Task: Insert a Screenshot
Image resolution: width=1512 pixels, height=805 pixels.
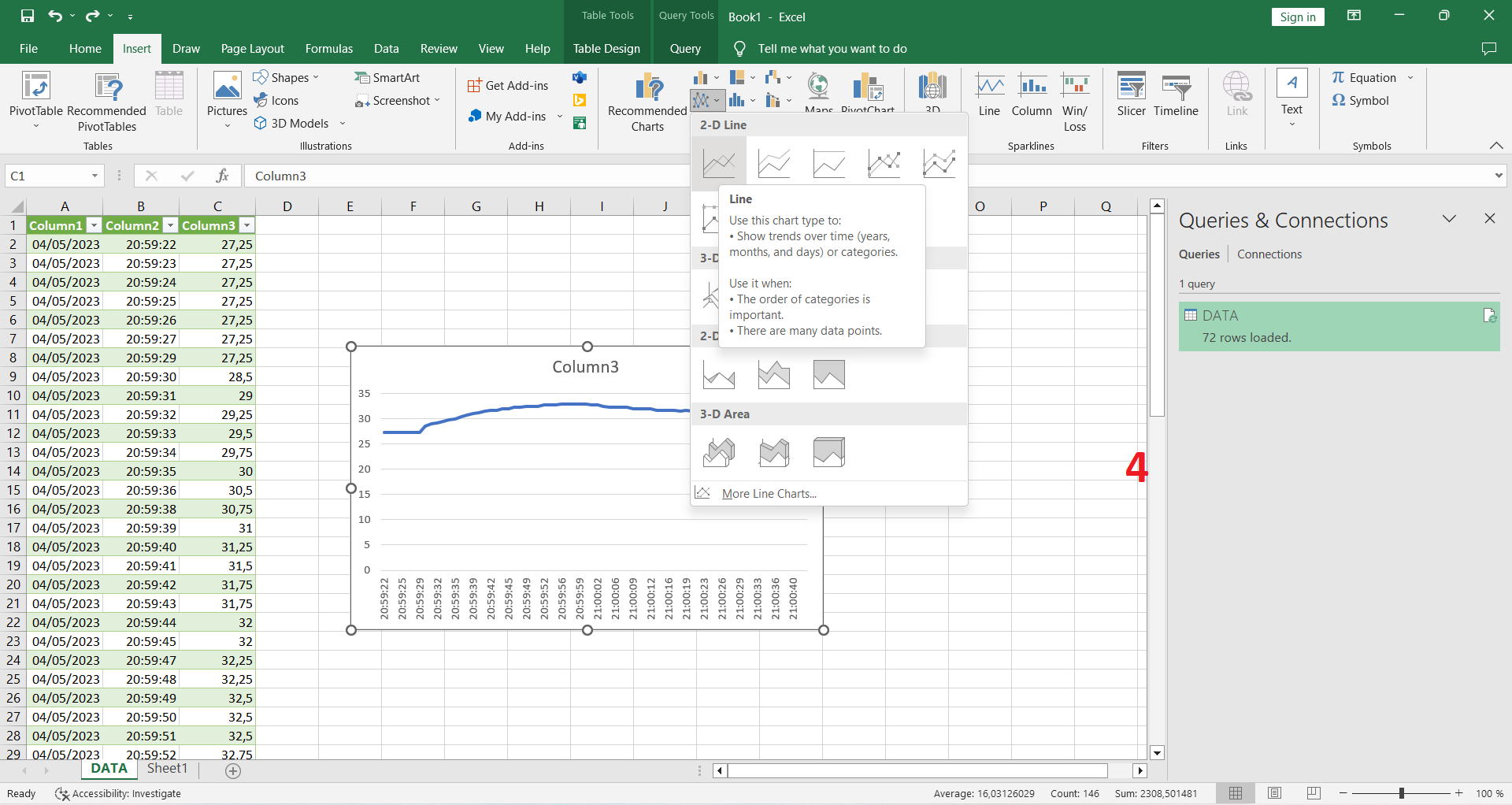Action: pos(398,100)
